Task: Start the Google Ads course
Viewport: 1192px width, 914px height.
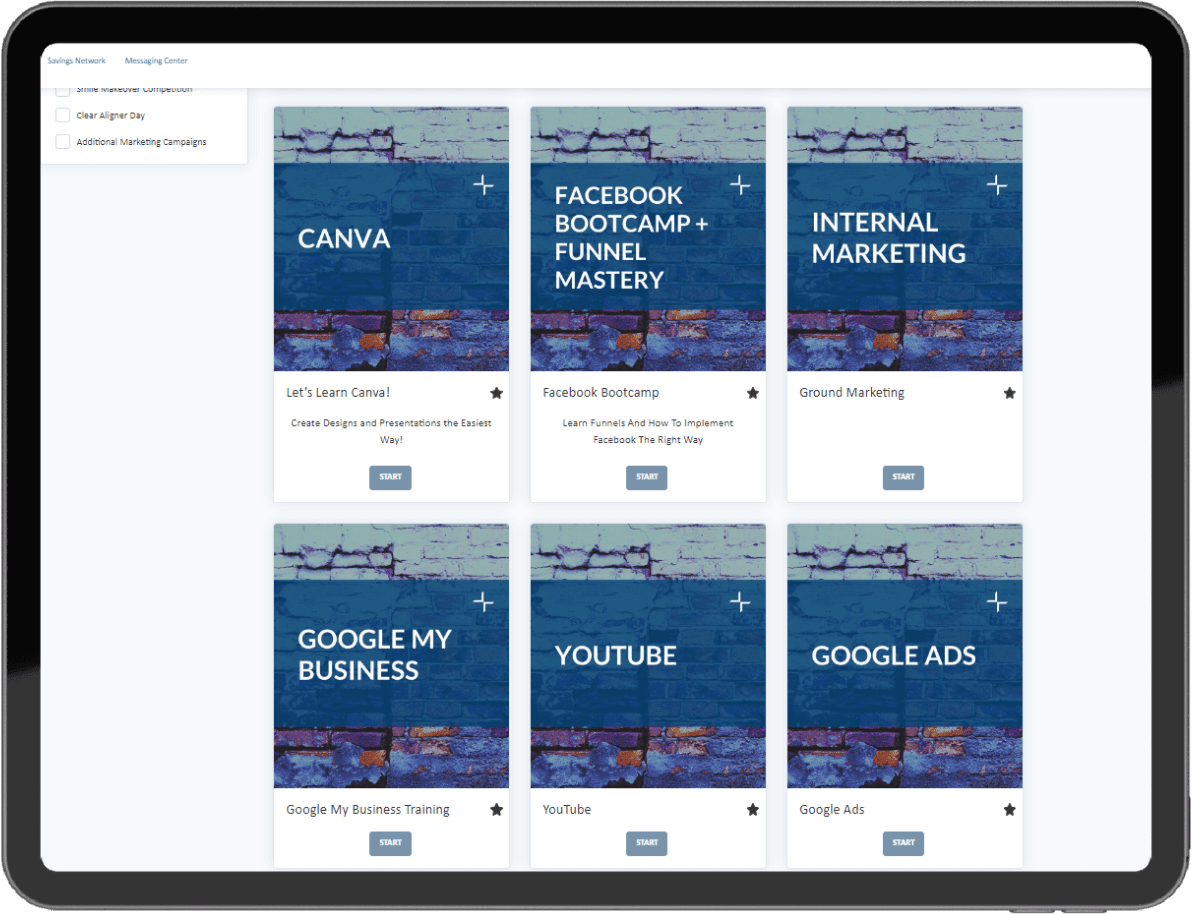Action: tap(903, 843)
